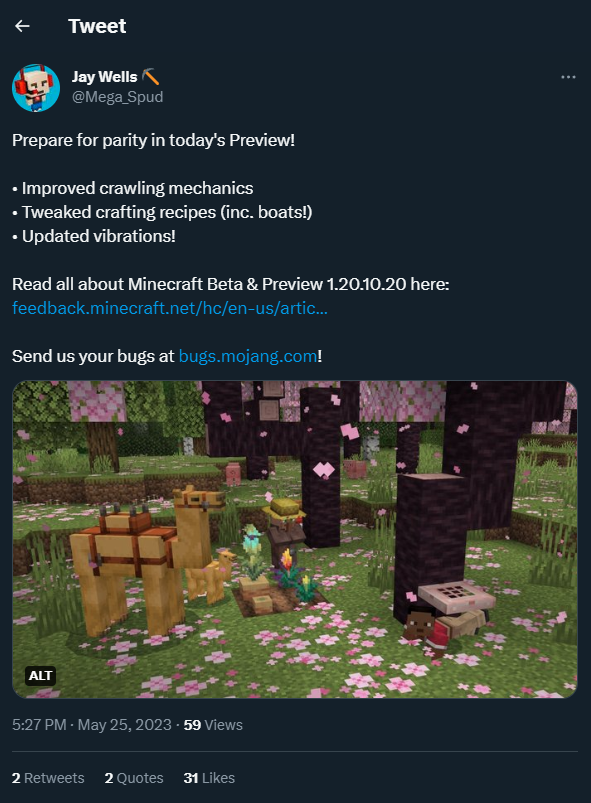Click the Preview 1.20.10.20 version text
The height and width of the screenshot is (803, 591).
point(334,284)
